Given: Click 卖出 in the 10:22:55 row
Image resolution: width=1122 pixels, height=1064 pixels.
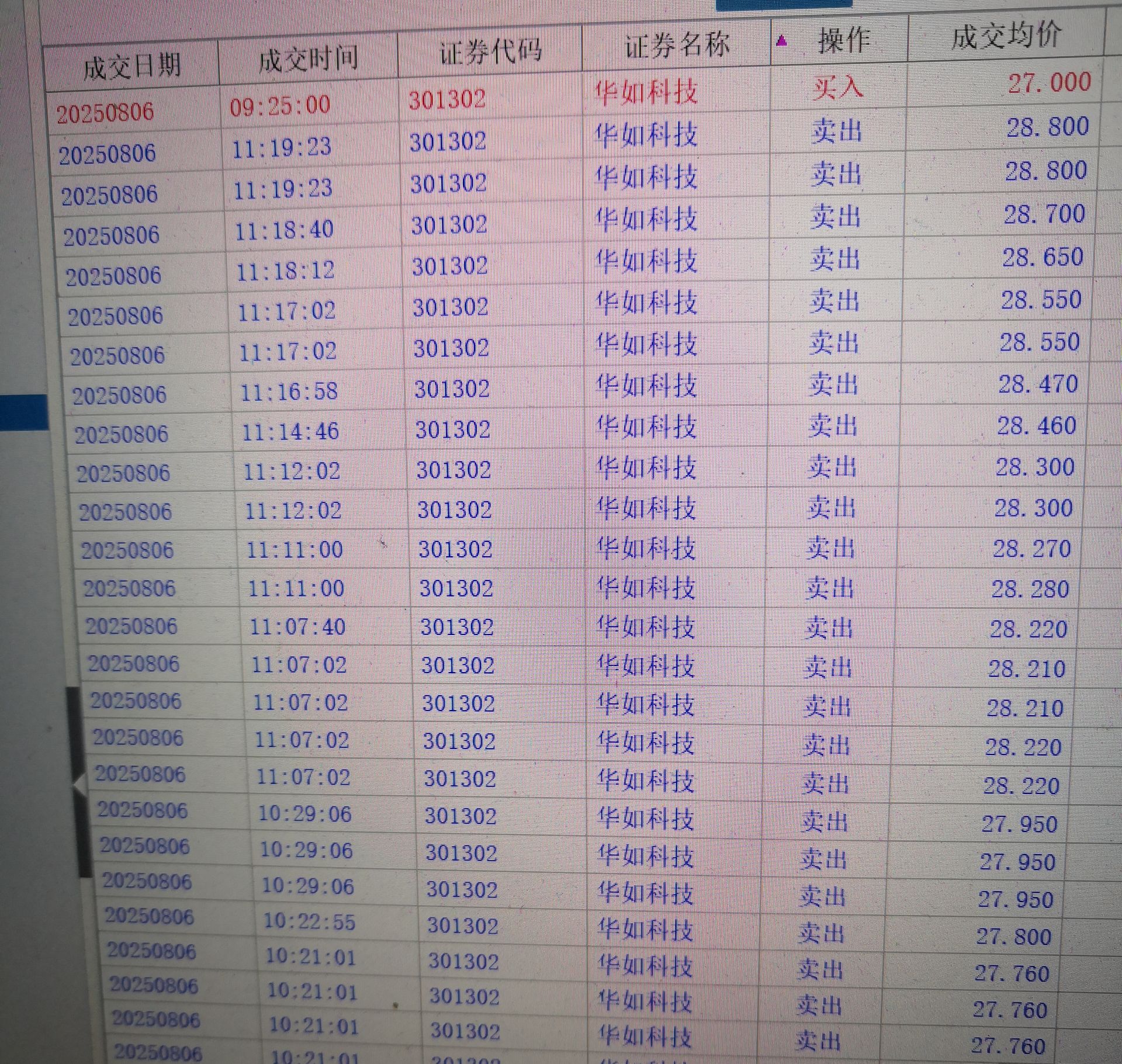Looking at the screenshot, I should point(822,933).
